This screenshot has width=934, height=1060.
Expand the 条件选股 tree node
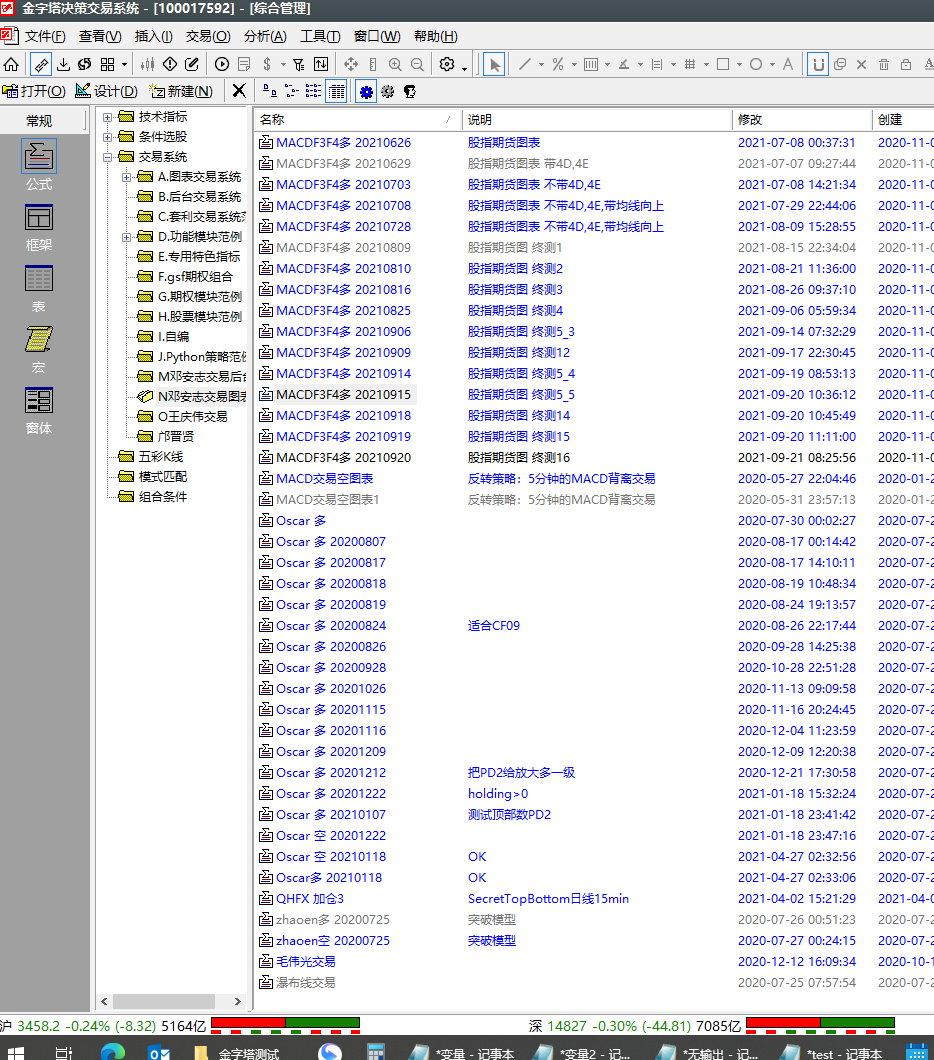point(107,137)
